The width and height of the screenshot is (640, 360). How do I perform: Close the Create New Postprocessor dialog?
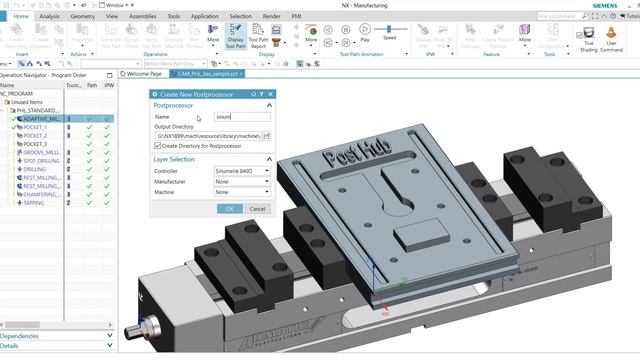pos(270,94)
